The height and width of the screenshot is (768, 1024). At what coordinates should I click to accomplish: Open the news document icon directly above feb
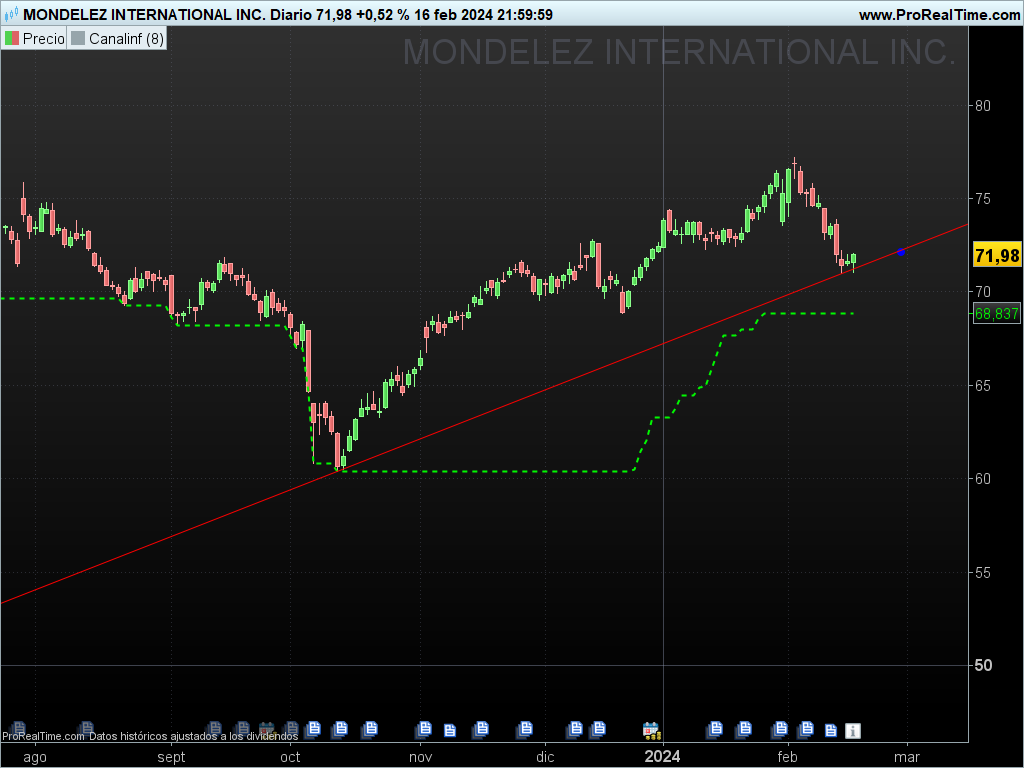point(780,728)
